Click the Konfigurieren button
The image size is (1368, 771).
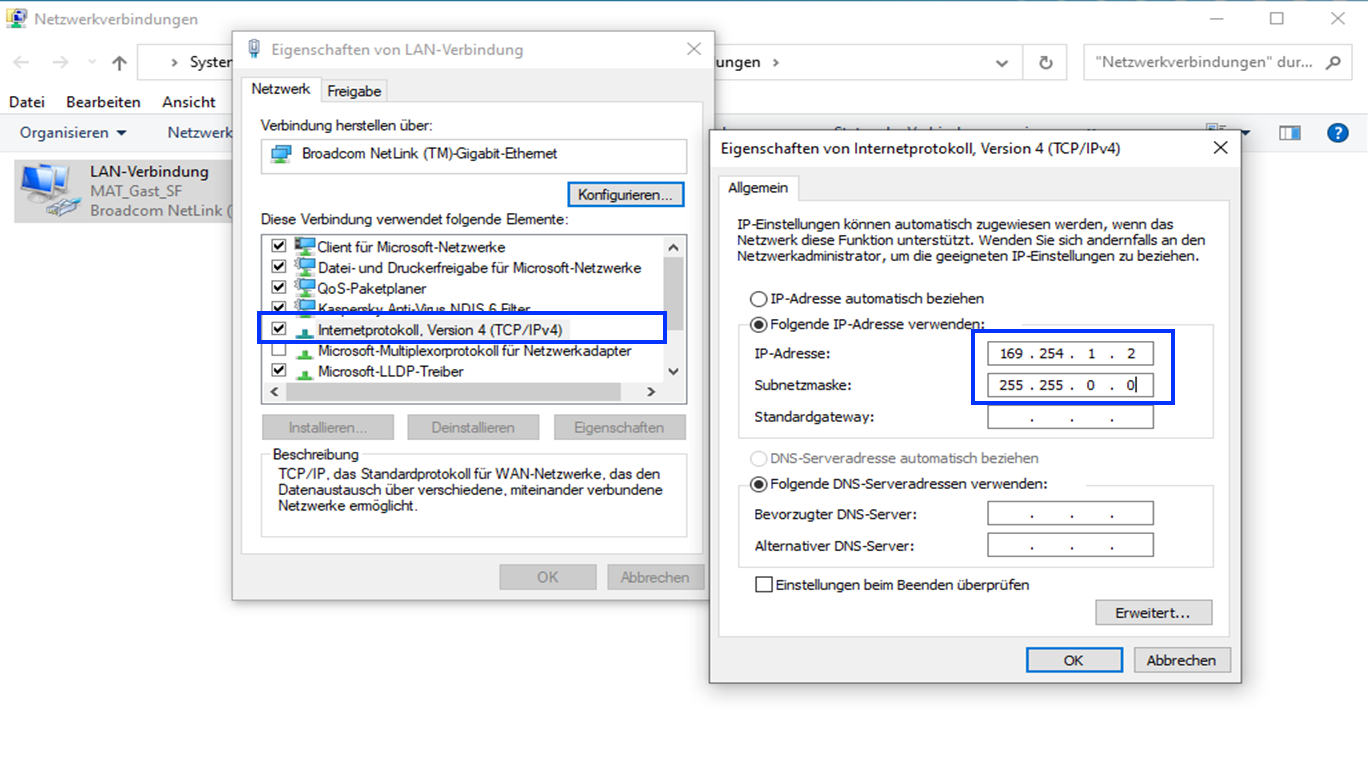coord(625,194)
